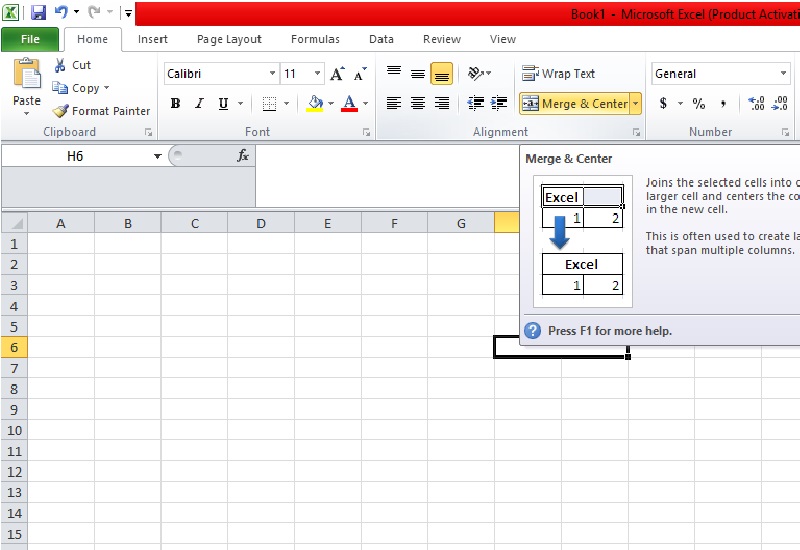Increase font size with Grow Font icon

[337, 74]
